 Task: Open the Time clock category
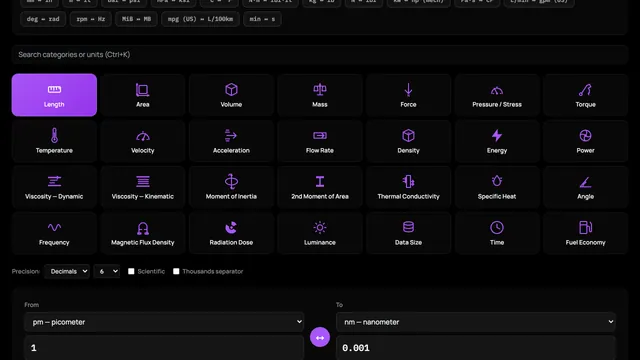(x=497, y=233)
